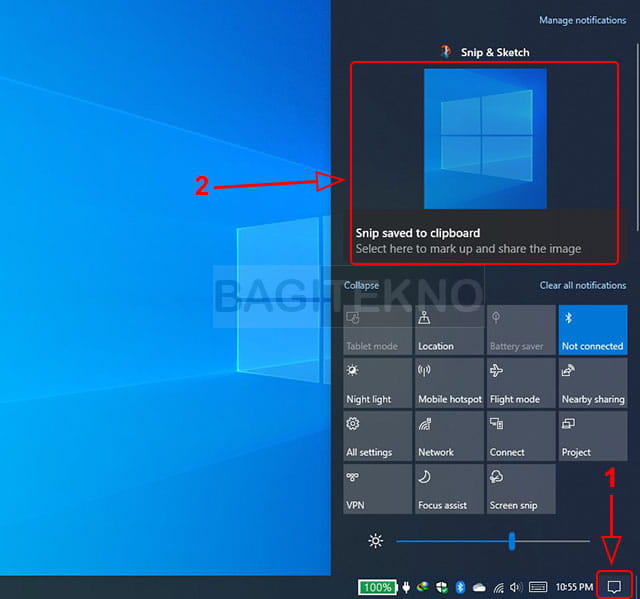The width and height of the screenshot is (640, 599).
Task: Open Action Center icon in taskbar
Action: (x=614, y=587)
